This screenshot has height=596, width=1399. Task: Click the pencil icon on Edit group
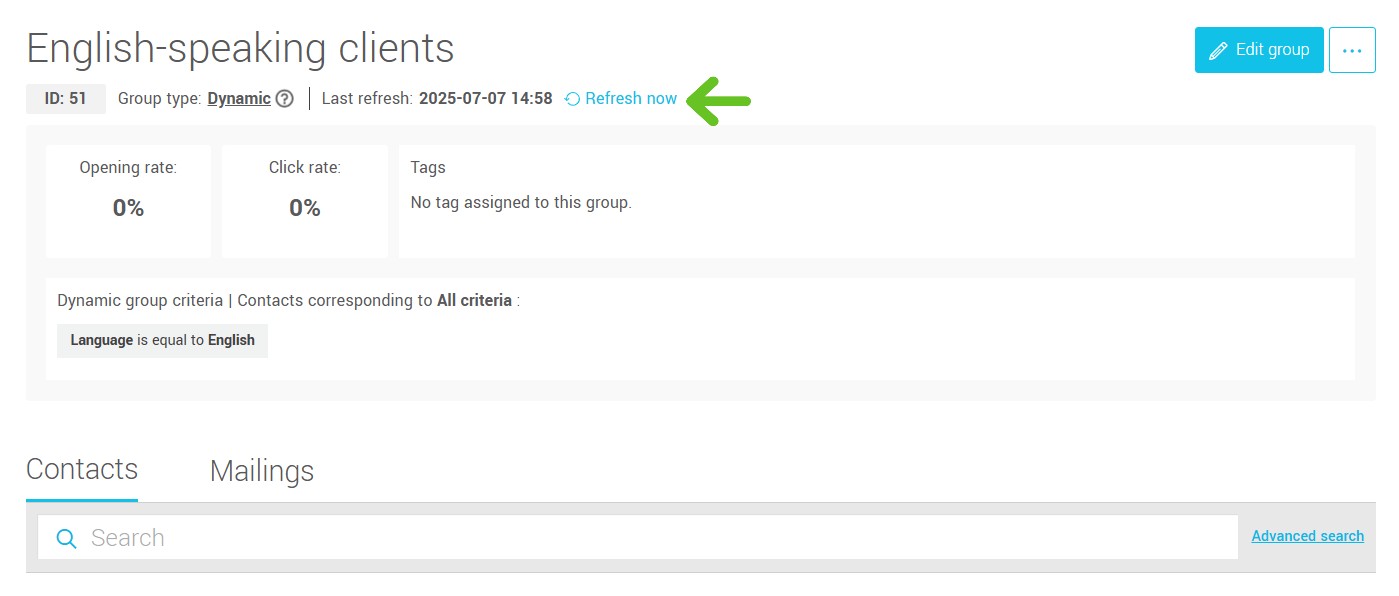pyautogui.click(x=1218, y=50)
